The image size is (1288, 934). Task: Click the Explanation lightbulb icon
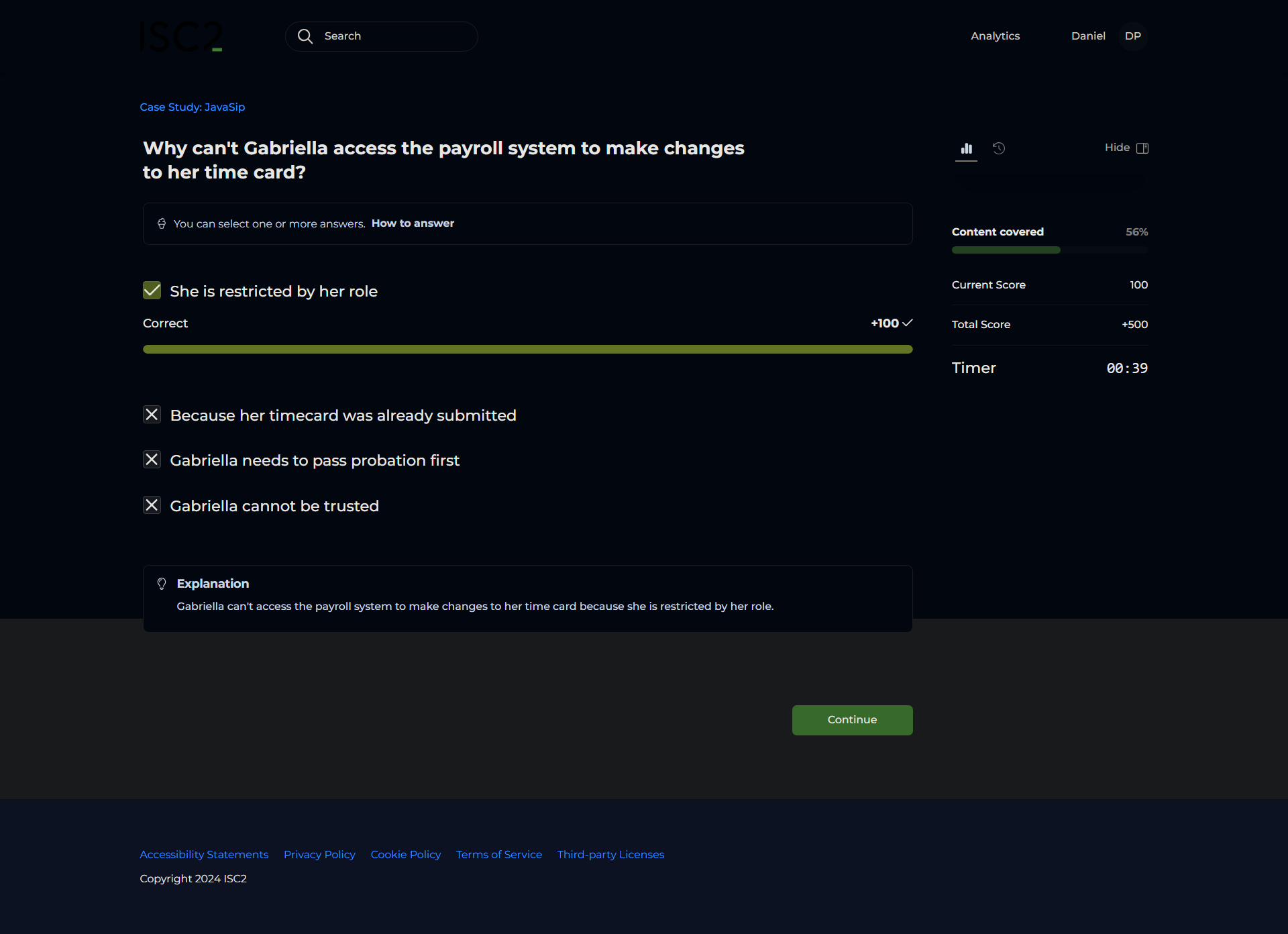162,584
